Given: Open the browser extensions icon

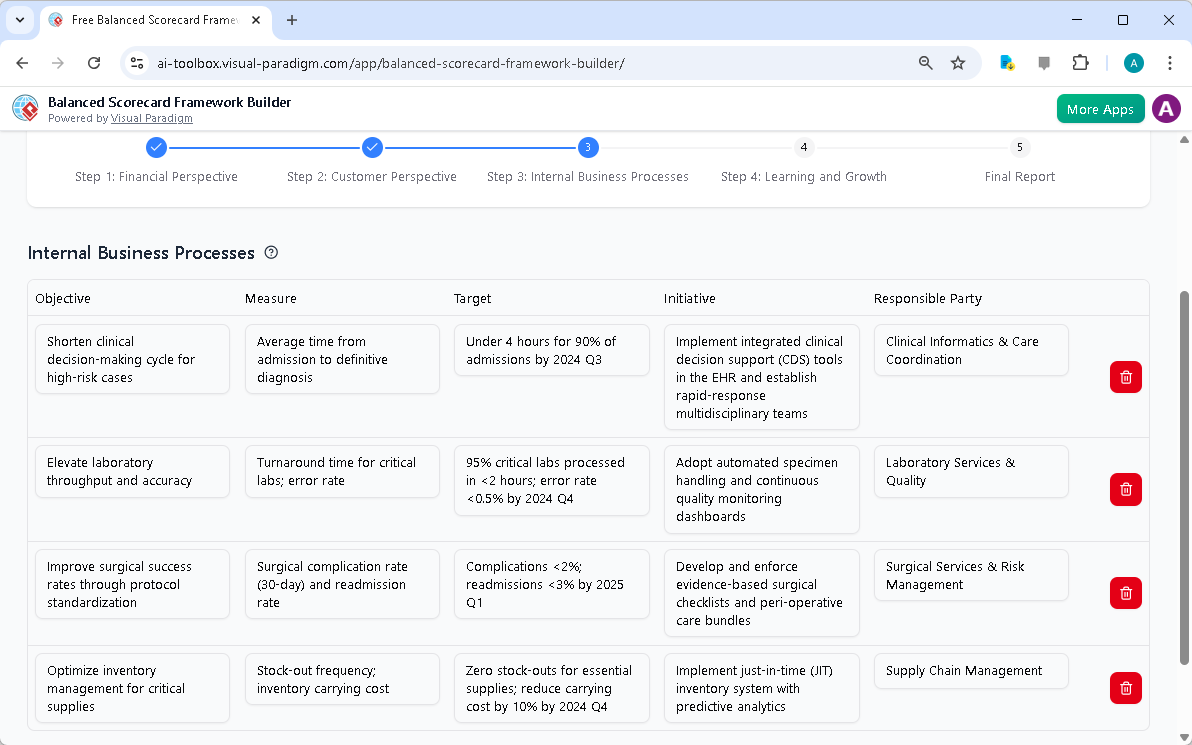Looking at the screenshot, I should pos(1080,62).
